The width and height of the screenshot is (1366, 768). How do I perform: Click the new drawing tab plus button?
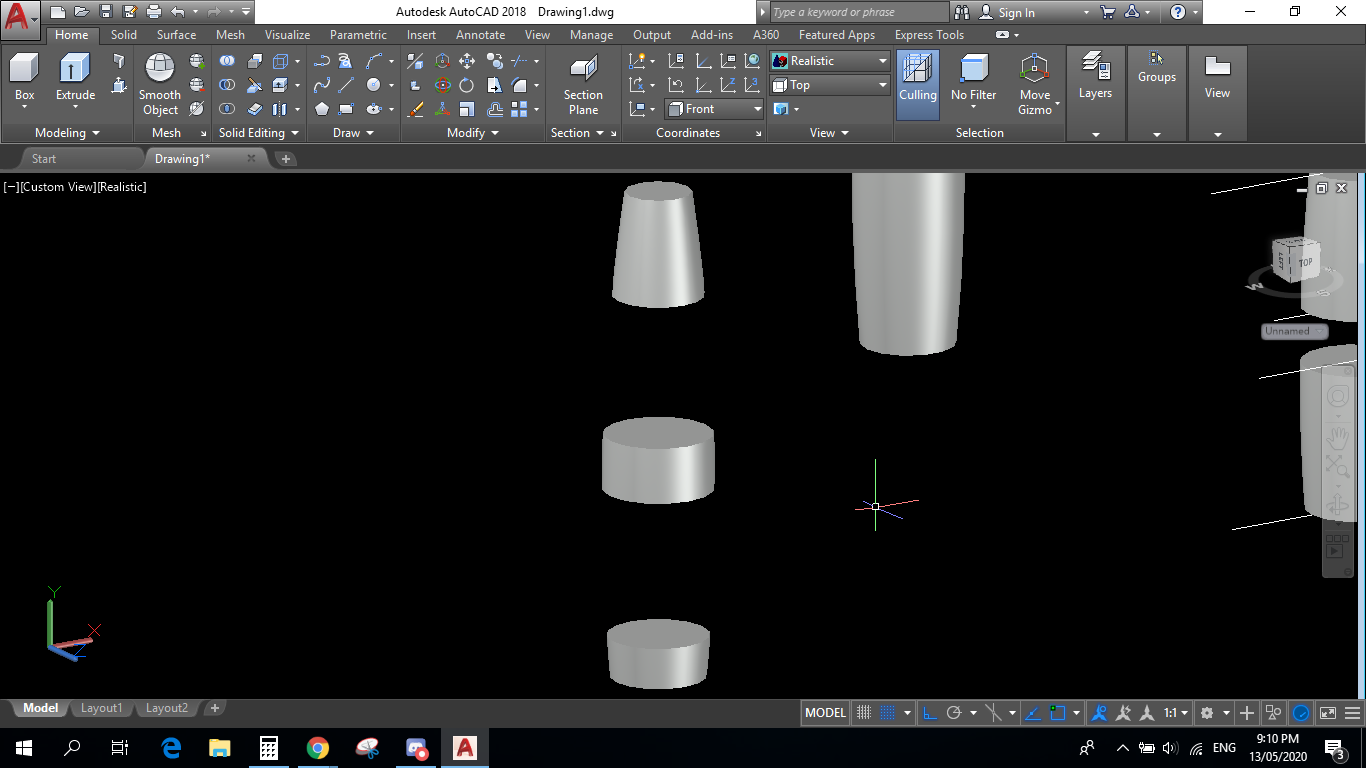[285, 159]
